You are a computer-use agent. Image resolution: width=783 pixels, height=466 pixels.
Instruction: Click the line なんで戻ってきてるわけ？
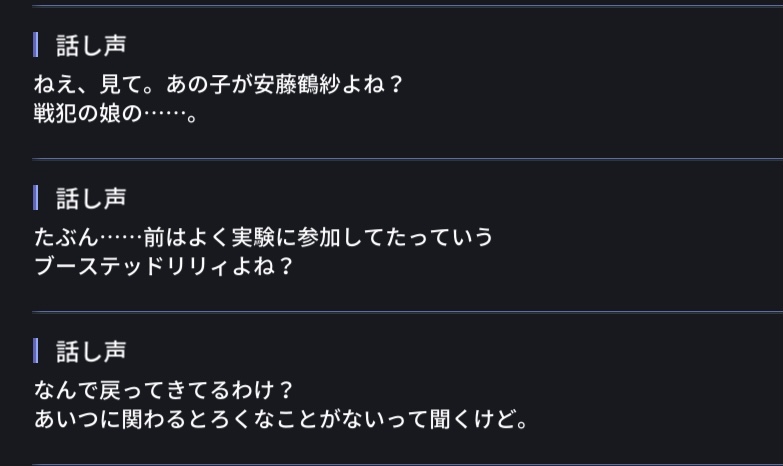tap(163, 390)
